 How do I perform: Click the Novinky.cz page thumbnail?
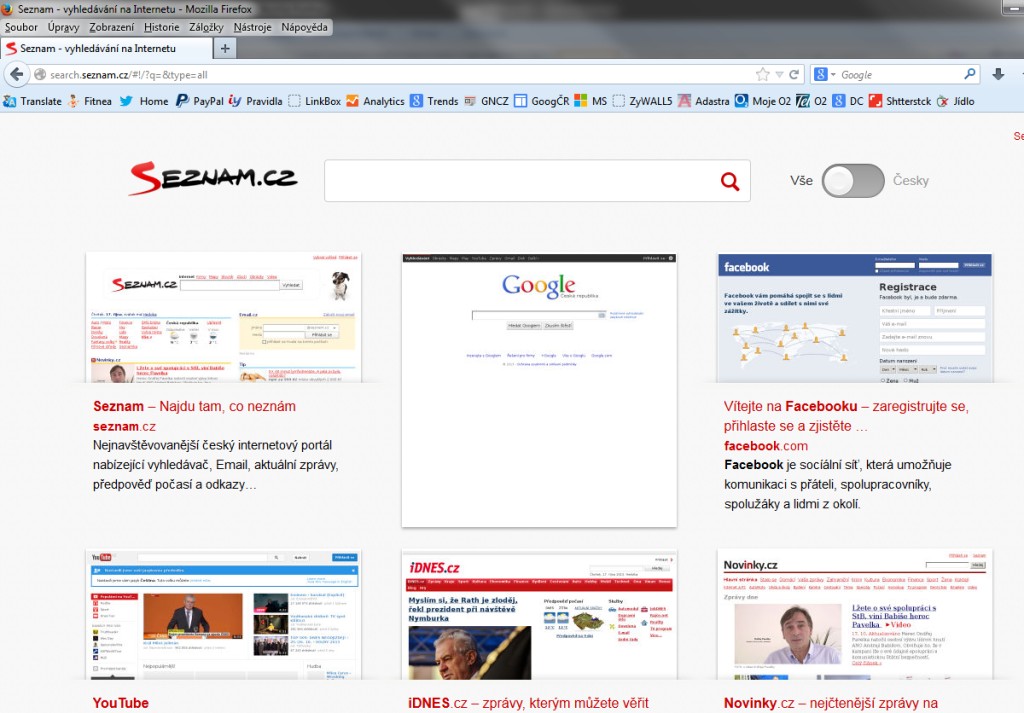tap(855, 614)
